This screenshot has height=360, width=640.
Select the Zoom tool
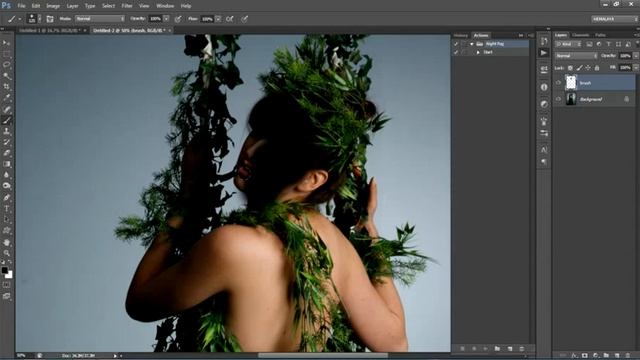point(7,253)
